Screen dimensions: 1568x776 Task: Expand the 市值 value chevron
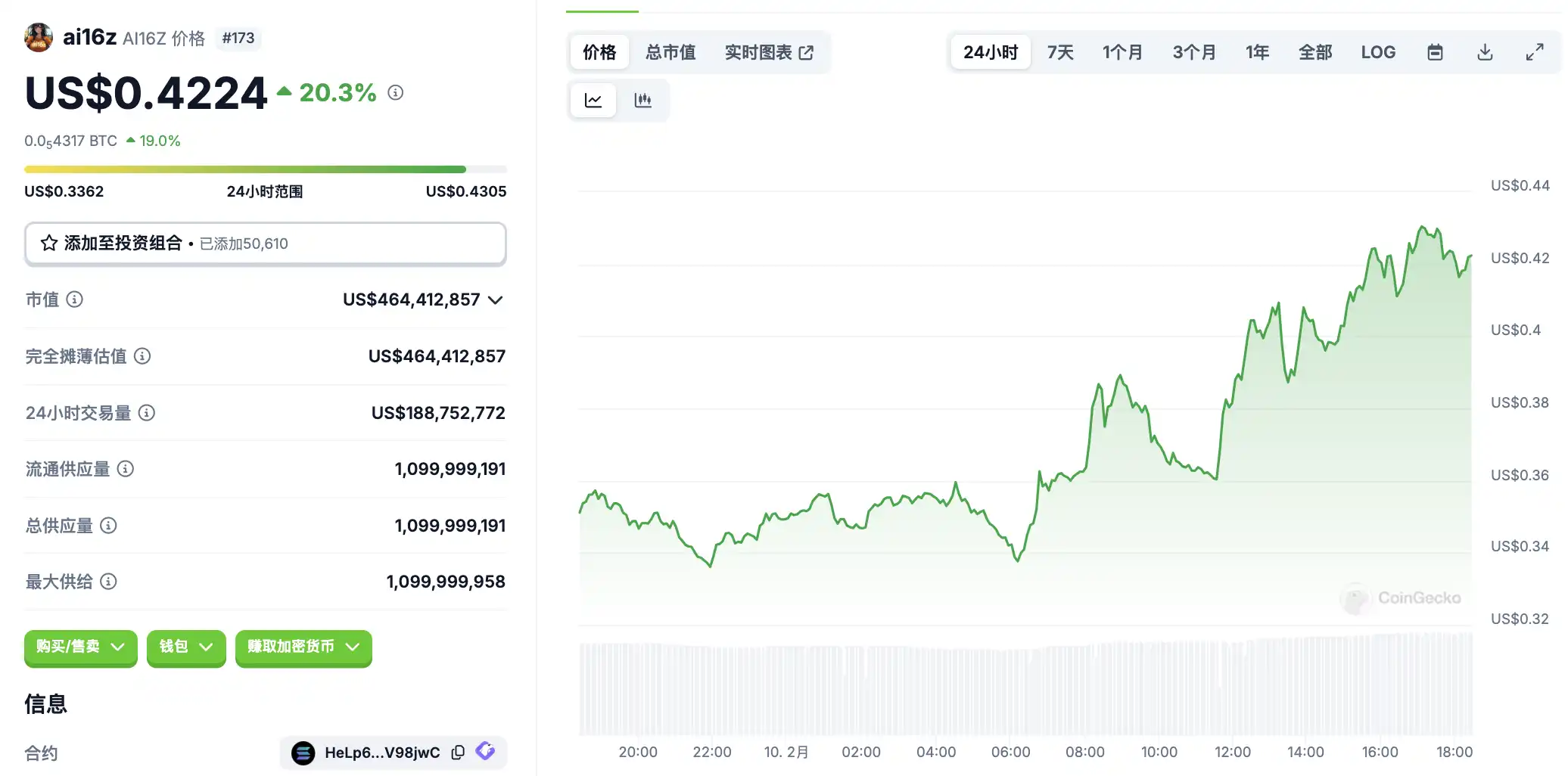click(496, 300)
